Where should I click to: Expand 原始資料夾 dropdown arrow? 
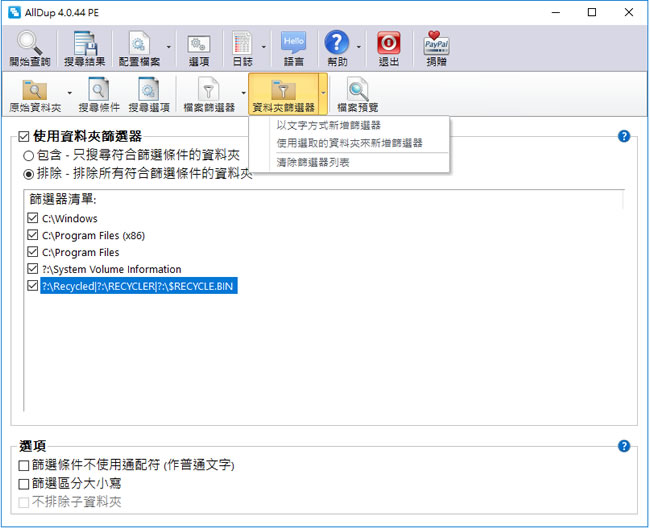click(x=70, y=93)
